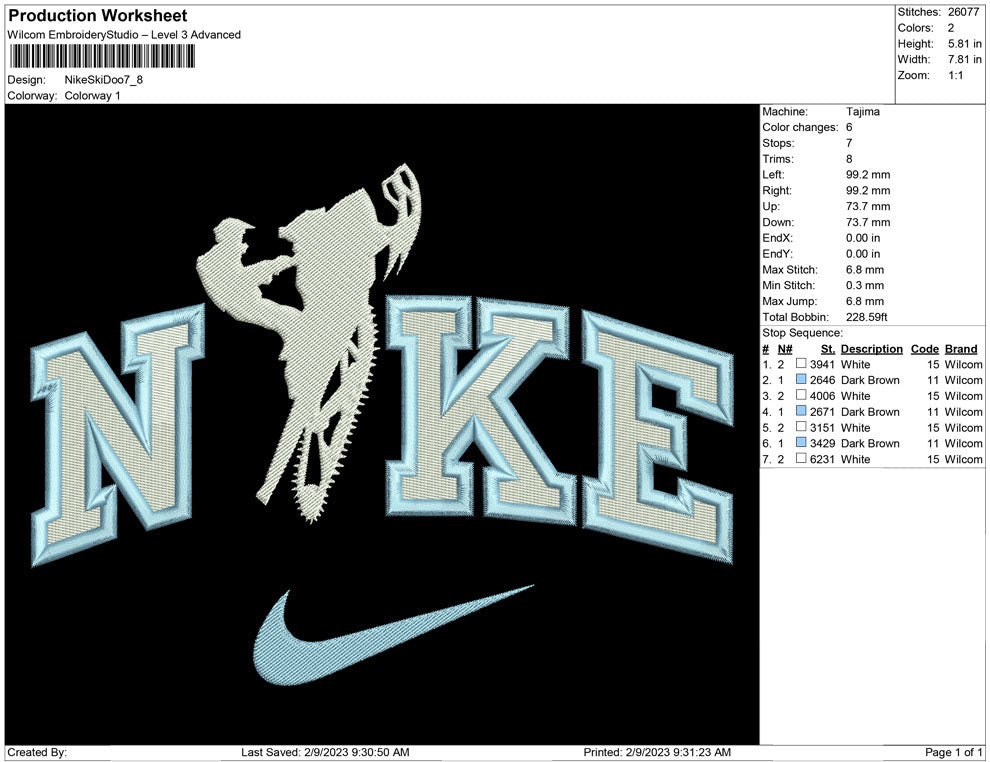The height and width of the screenshot is (762, 990).
Task: Click the NIKE embroidery design preview
Action: [382, 424]
